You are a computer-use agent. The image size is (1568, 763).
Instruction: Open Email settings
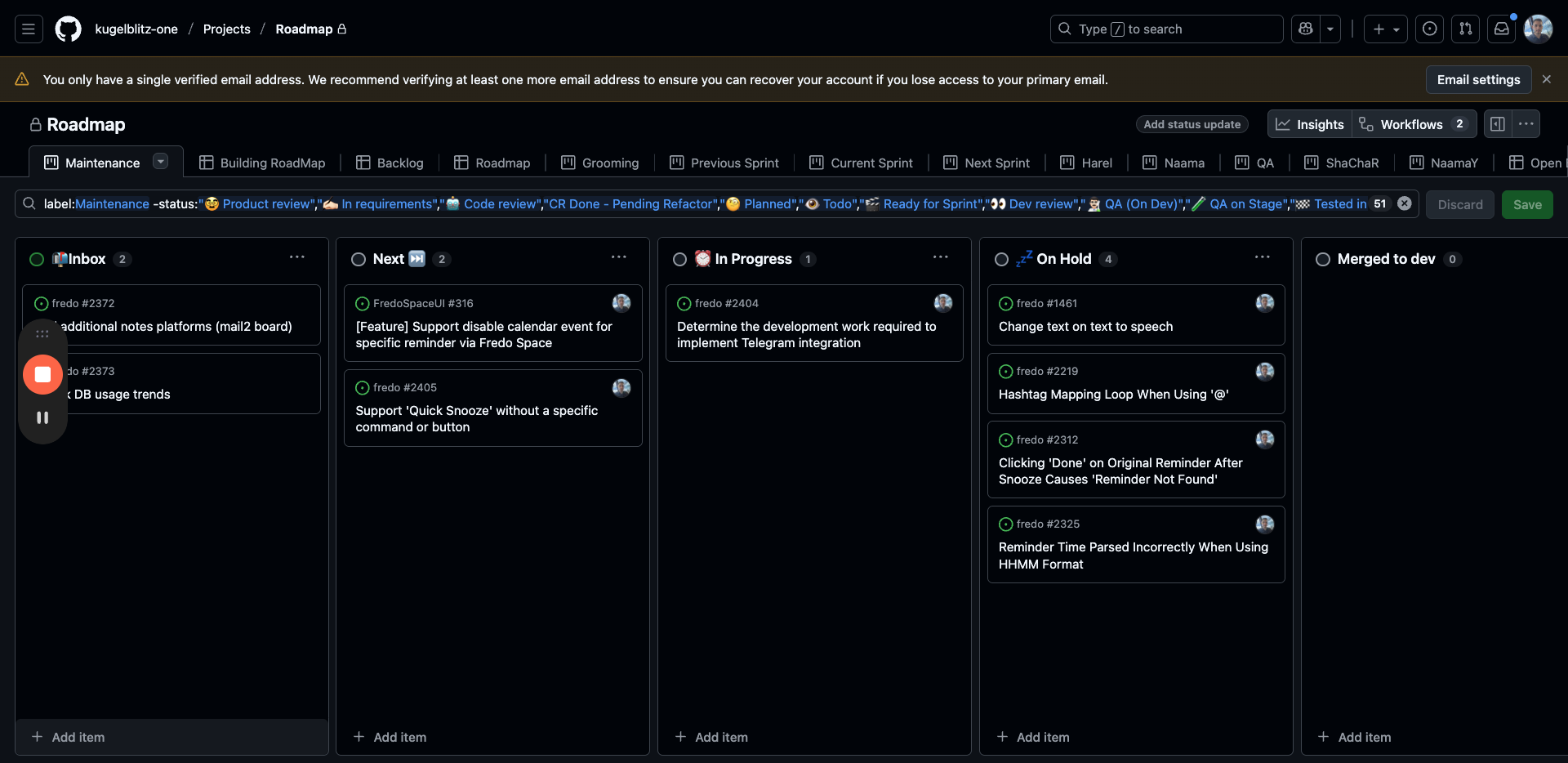coord(1478,79)
